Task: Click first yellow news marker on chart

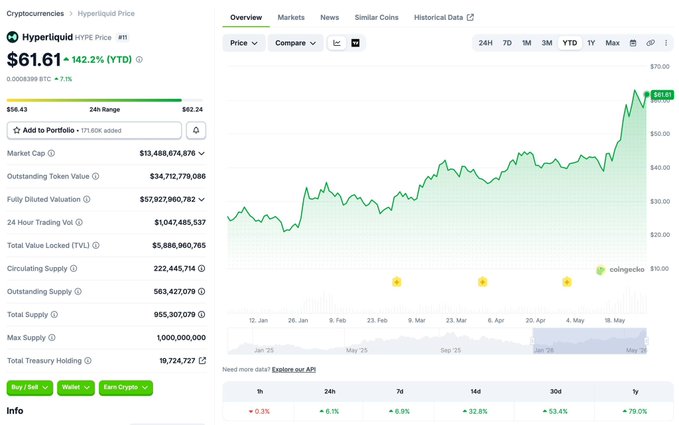Action: pyautogui.click(x=397, y=282)
